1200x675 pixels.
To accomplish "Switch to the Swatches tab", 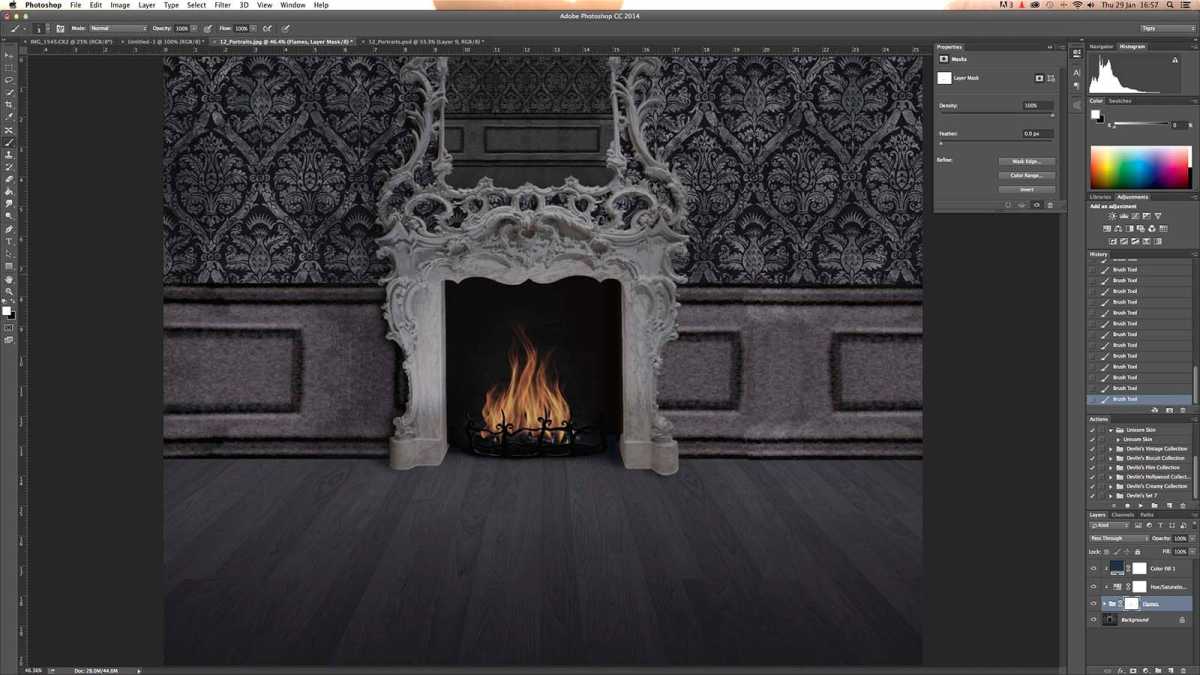I will (1120, 101).
